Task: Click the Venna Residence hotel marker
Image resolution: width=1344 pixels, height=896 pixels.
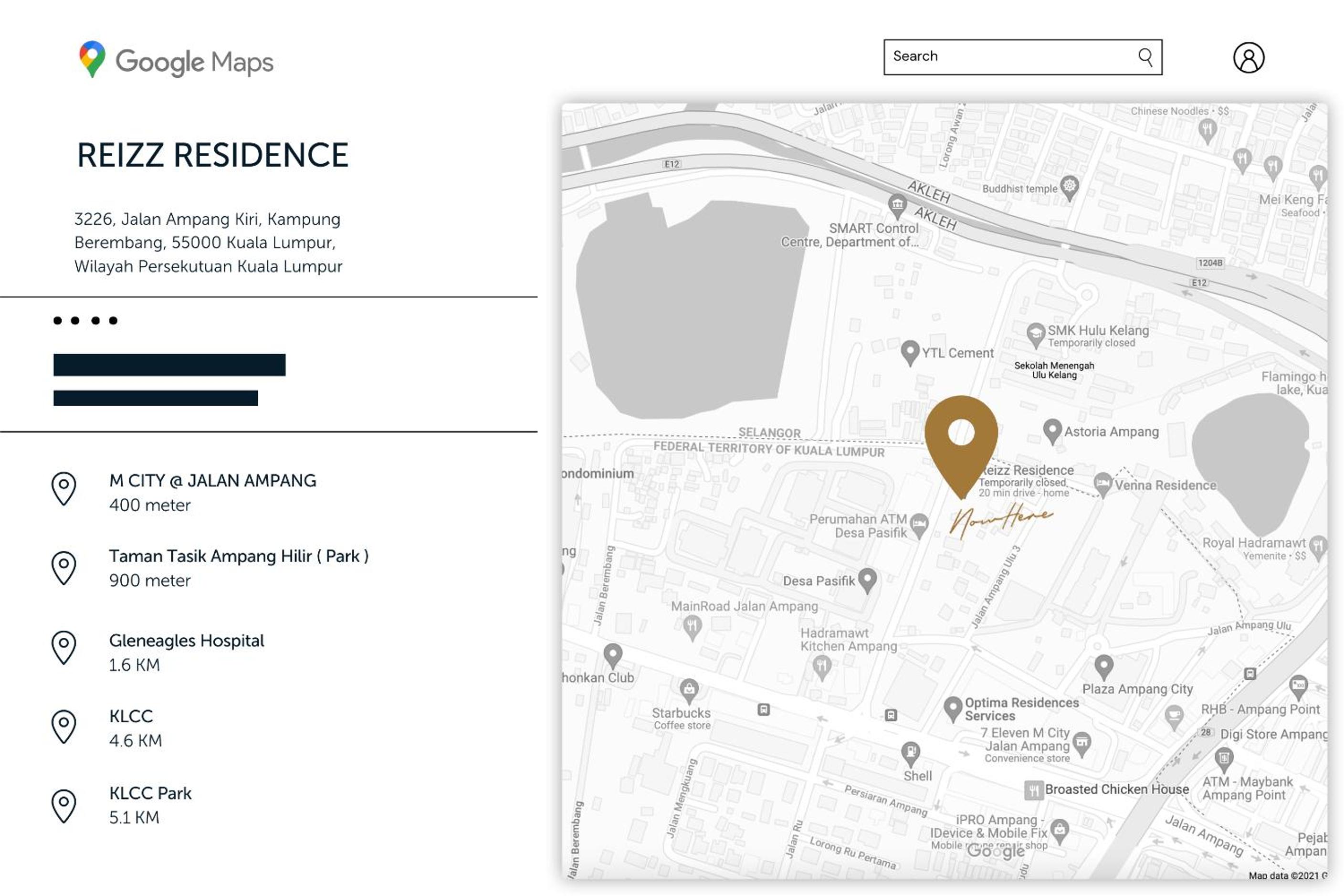Action: pos(1103,485)
